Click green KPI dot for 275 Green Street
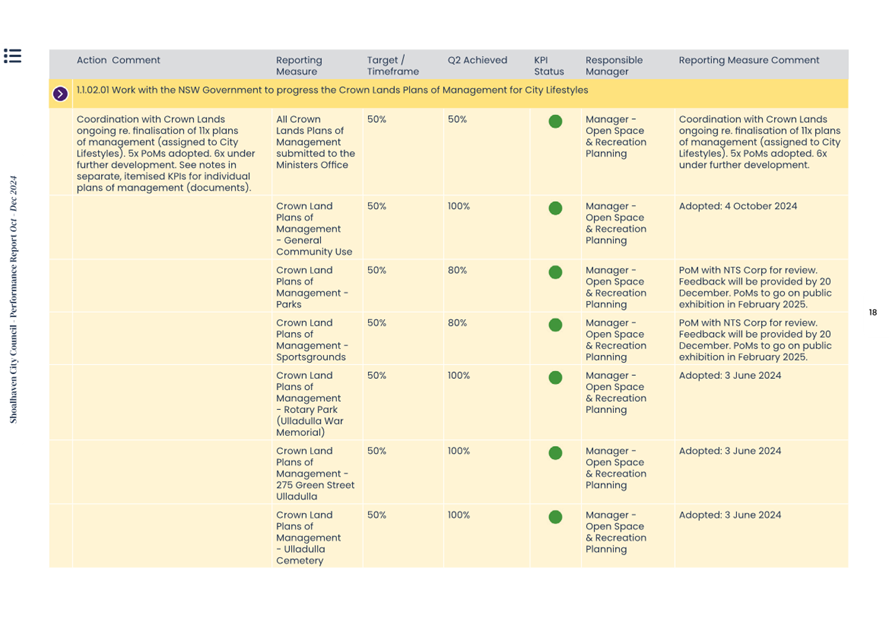Viewport: 889px width, 628px height. (x=555, y=453)
